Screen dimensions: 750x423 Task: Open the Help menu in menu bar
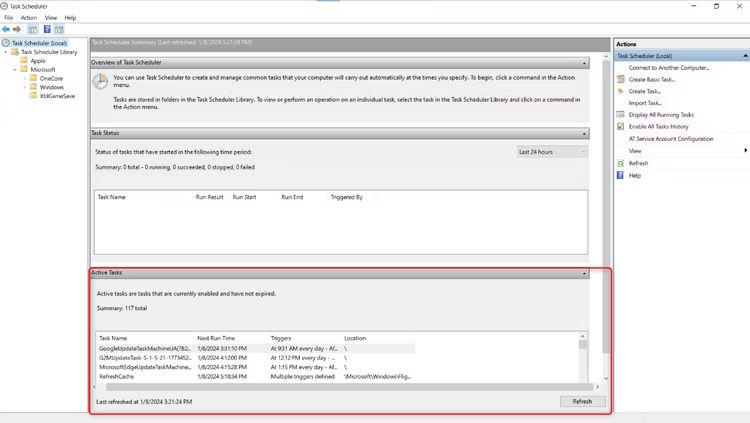[70, 18]
